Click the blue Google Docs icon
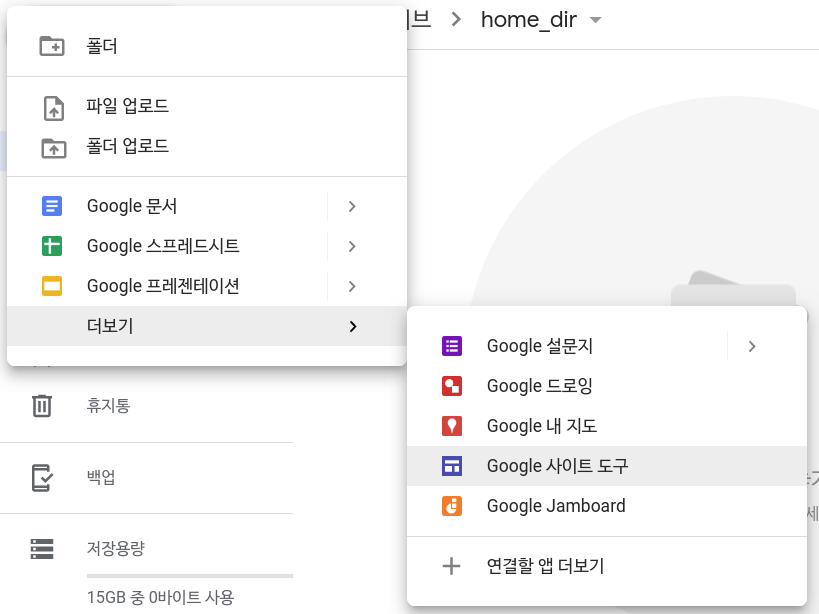 click(x=52, y=206)
